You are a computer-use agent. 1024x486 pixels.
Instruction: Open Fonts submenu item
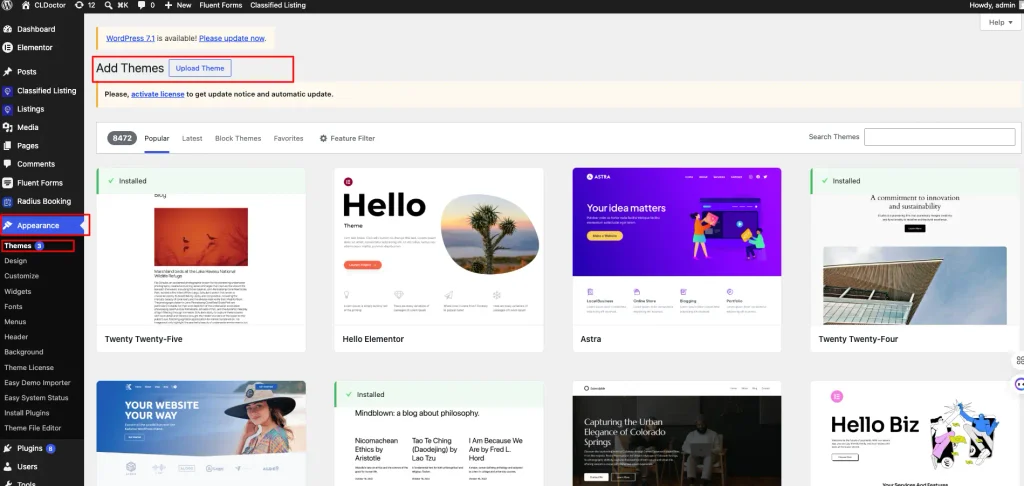point(13,306)
